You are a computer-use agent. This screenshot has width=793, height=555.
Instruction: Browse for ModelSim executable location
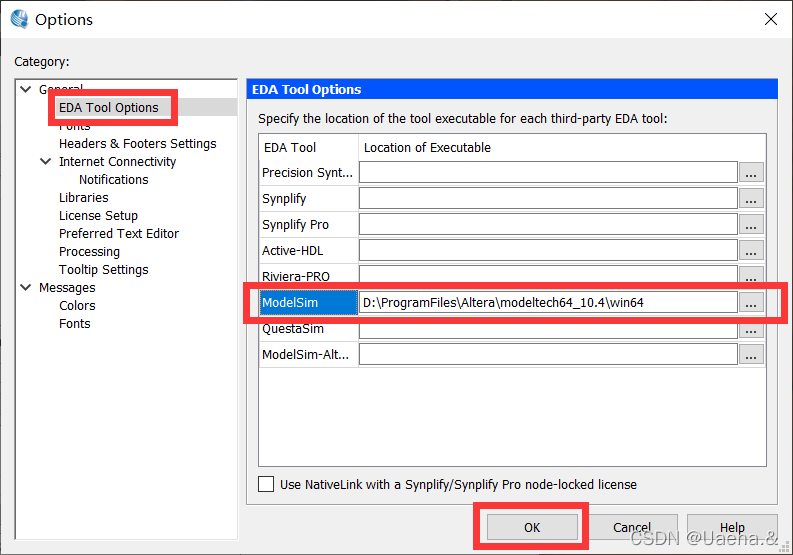(x=751, y=303)
